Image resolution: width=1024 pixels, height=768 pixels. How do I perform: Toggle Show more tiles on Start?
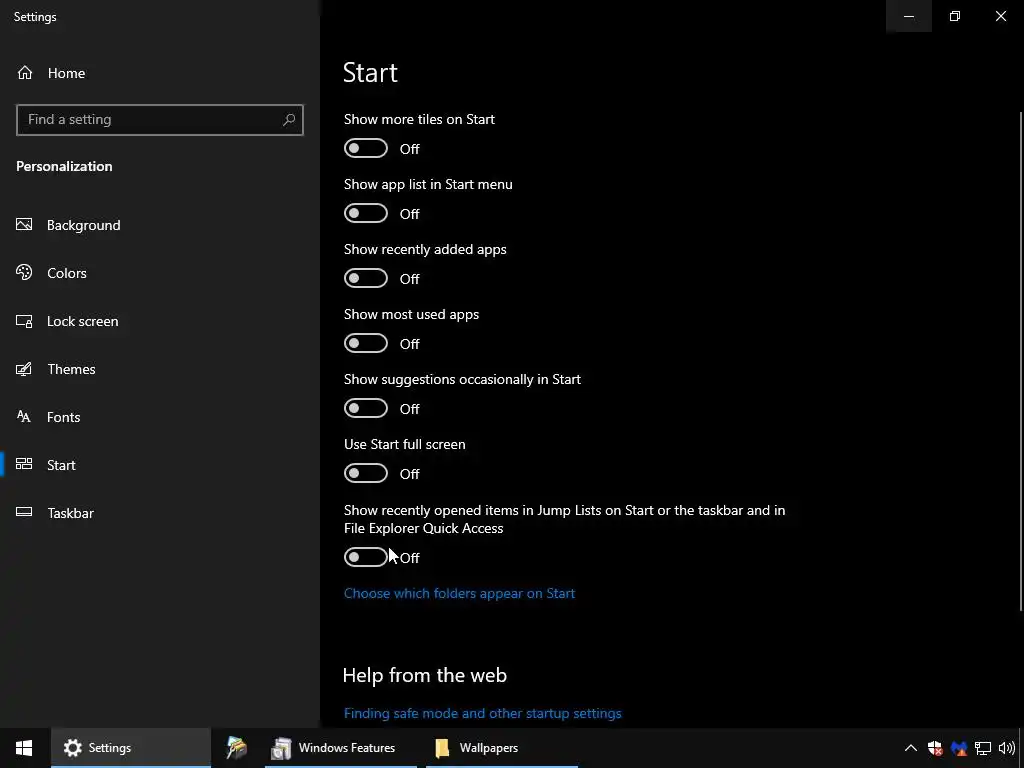tap(366, 148)
